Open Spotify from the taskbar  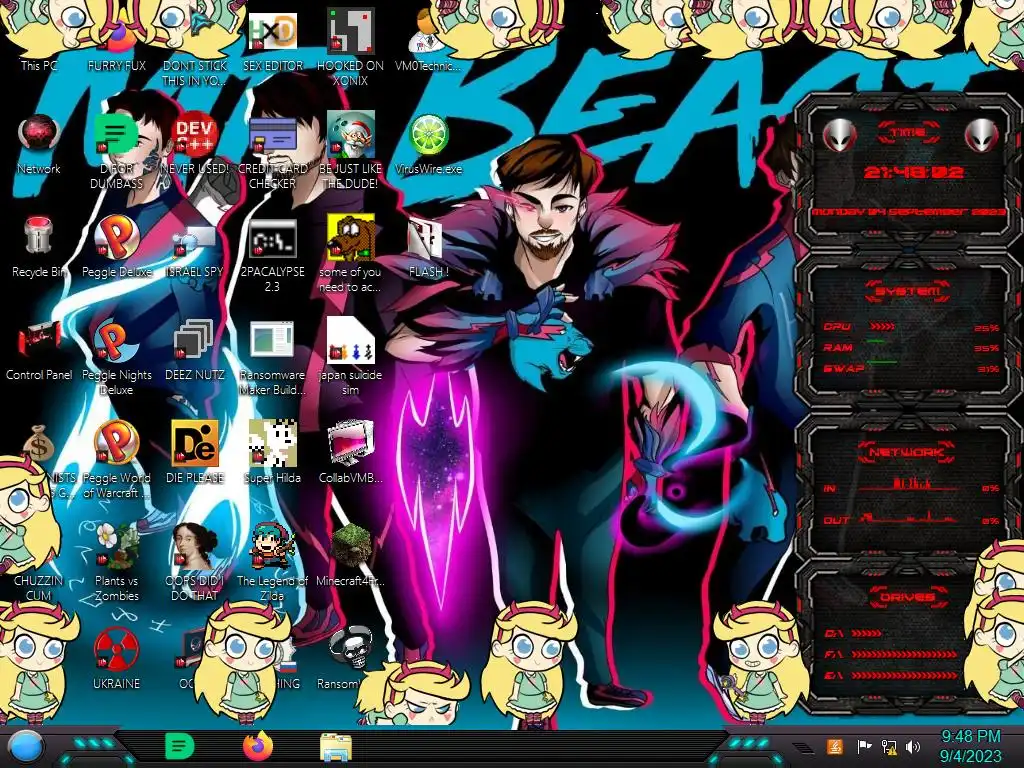point(180,747)
